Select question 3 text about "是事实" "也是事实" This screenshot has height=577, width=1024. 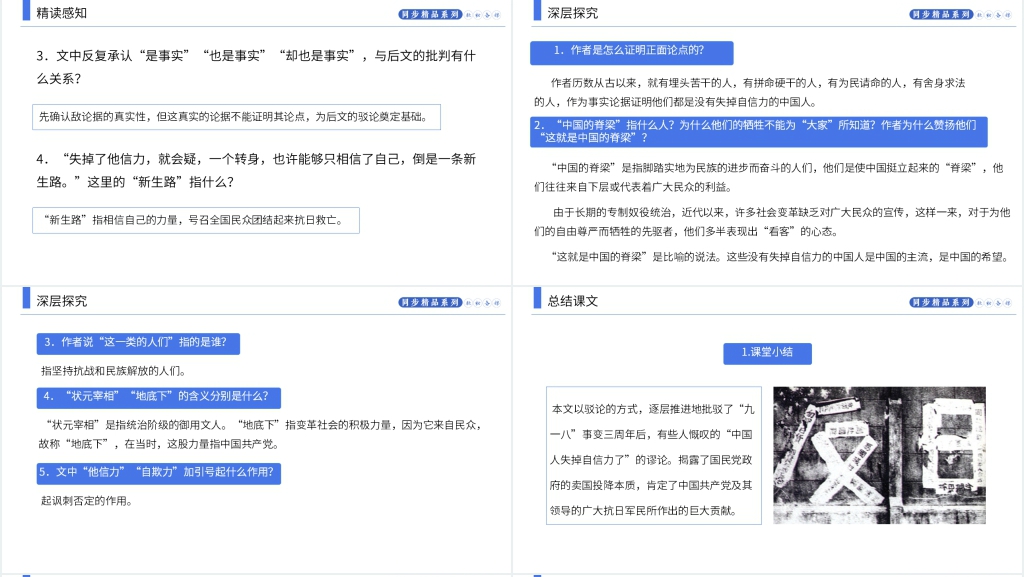[256, 67]
